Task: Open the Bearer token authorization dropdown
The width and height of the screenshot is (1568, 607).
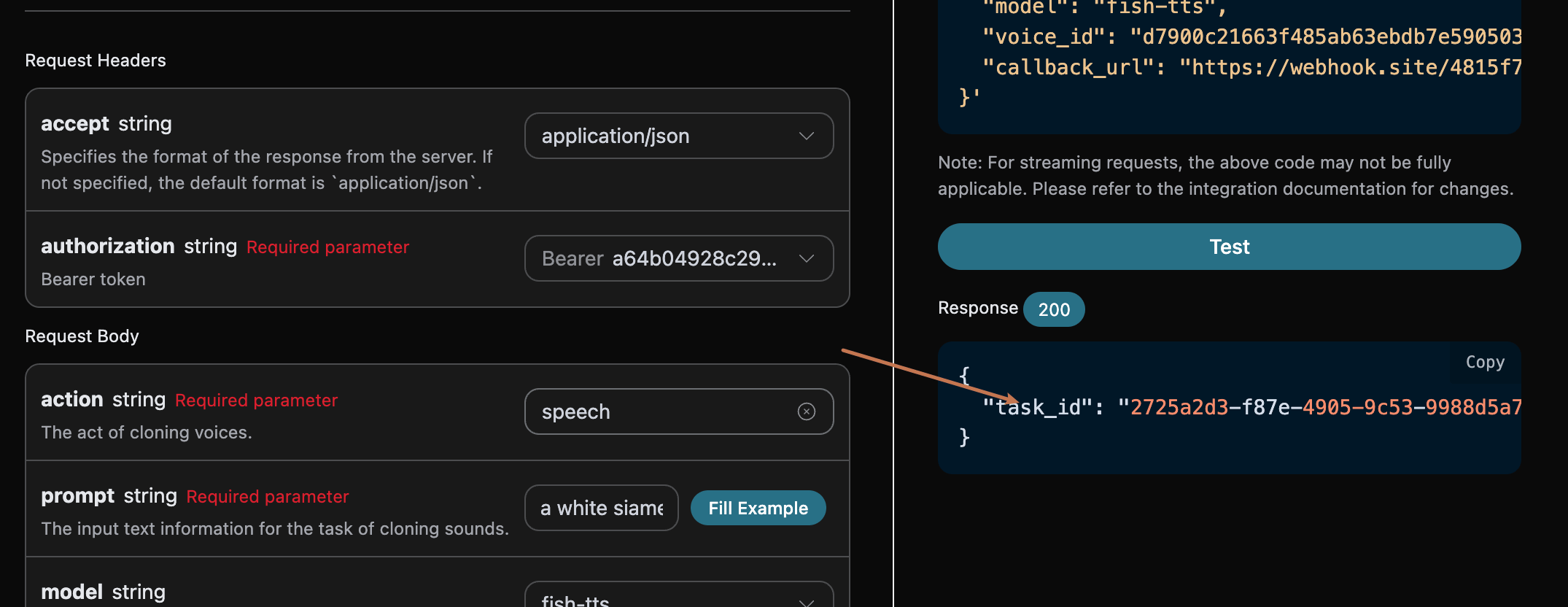Action: (x=678, y=259)
